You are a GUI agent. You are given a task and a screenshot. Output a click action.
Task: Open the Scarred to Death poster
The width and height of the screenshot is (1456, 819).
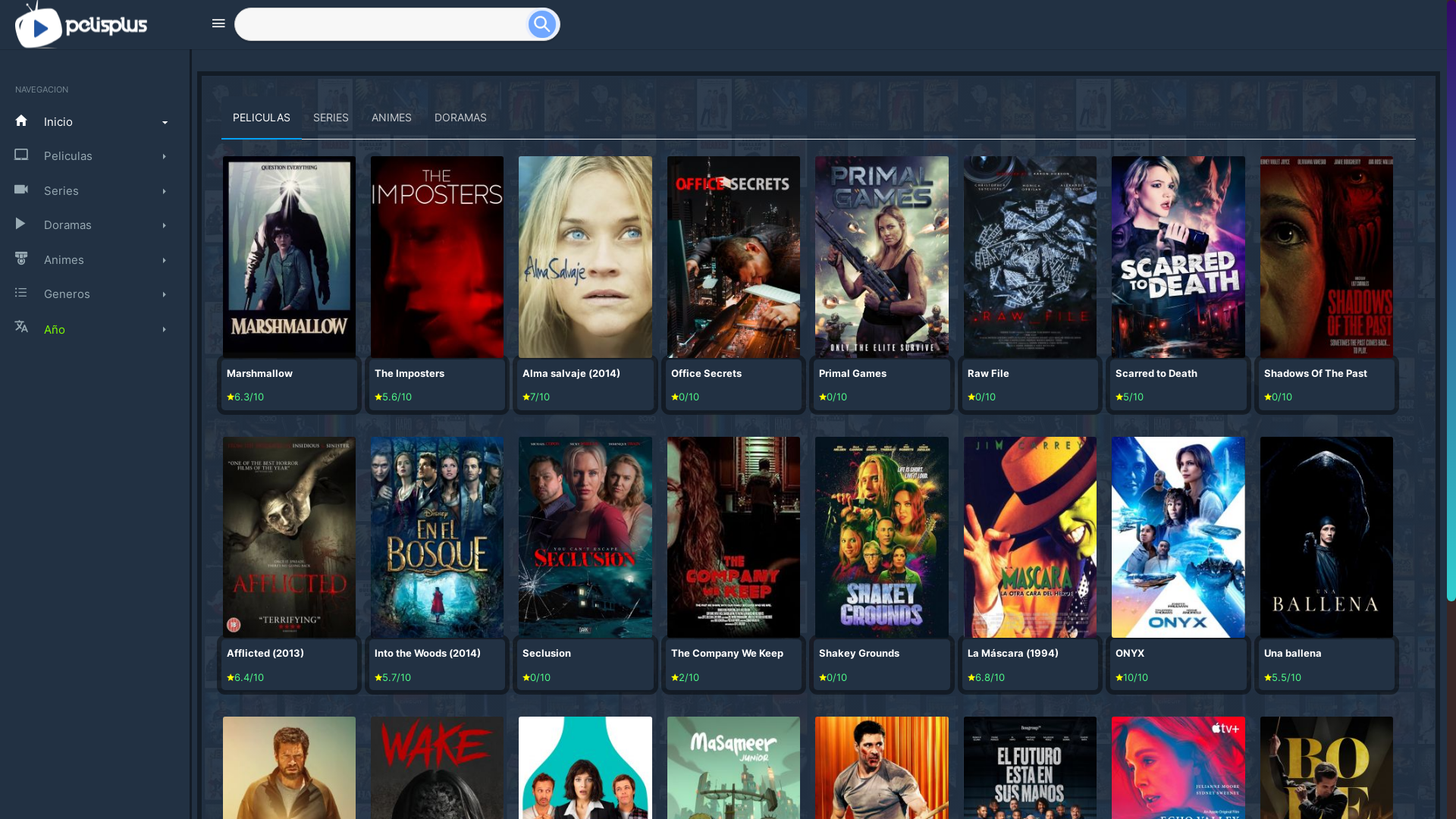click(1178, 257)
